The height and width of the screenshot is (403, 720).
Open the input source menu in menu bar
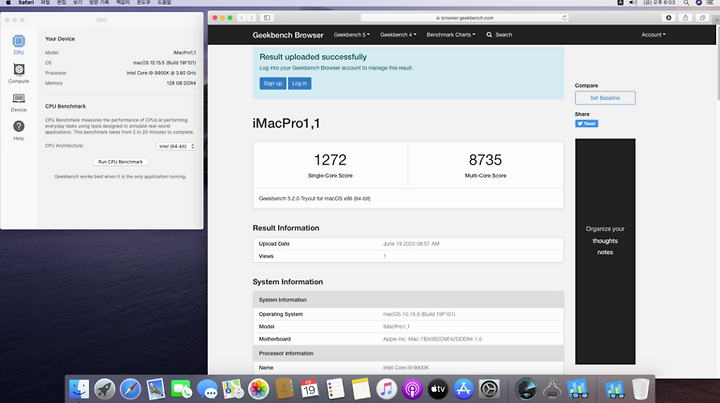coord(620,3)
